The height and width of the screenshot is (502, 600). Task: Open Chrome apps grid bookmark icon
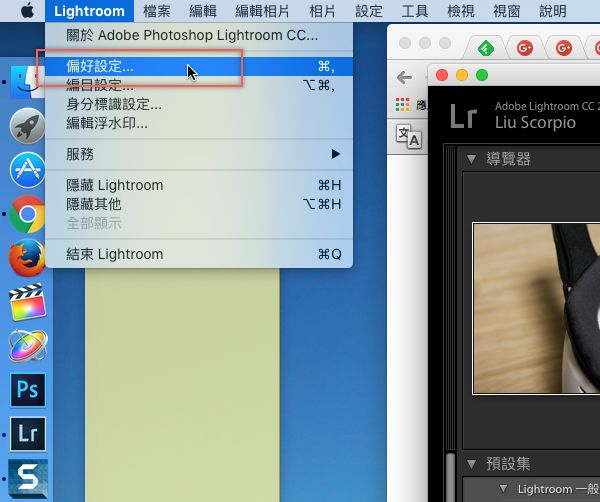pos(403,104)
